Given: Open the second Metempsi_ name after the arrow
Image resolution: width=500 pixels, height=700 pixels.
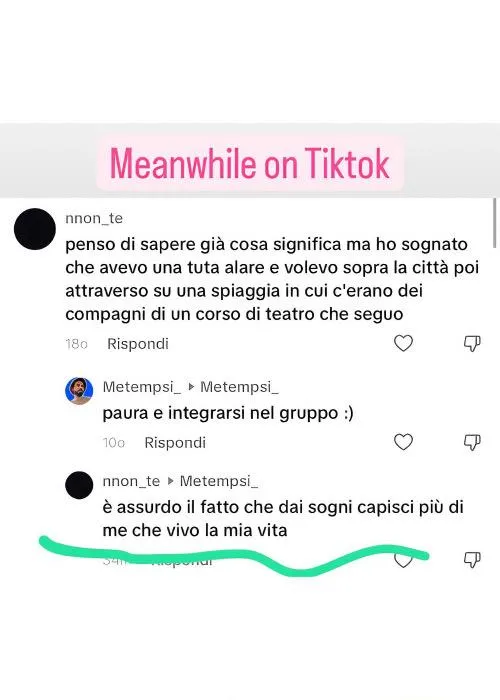Looking at the screenshot, I should coord(239,387).
